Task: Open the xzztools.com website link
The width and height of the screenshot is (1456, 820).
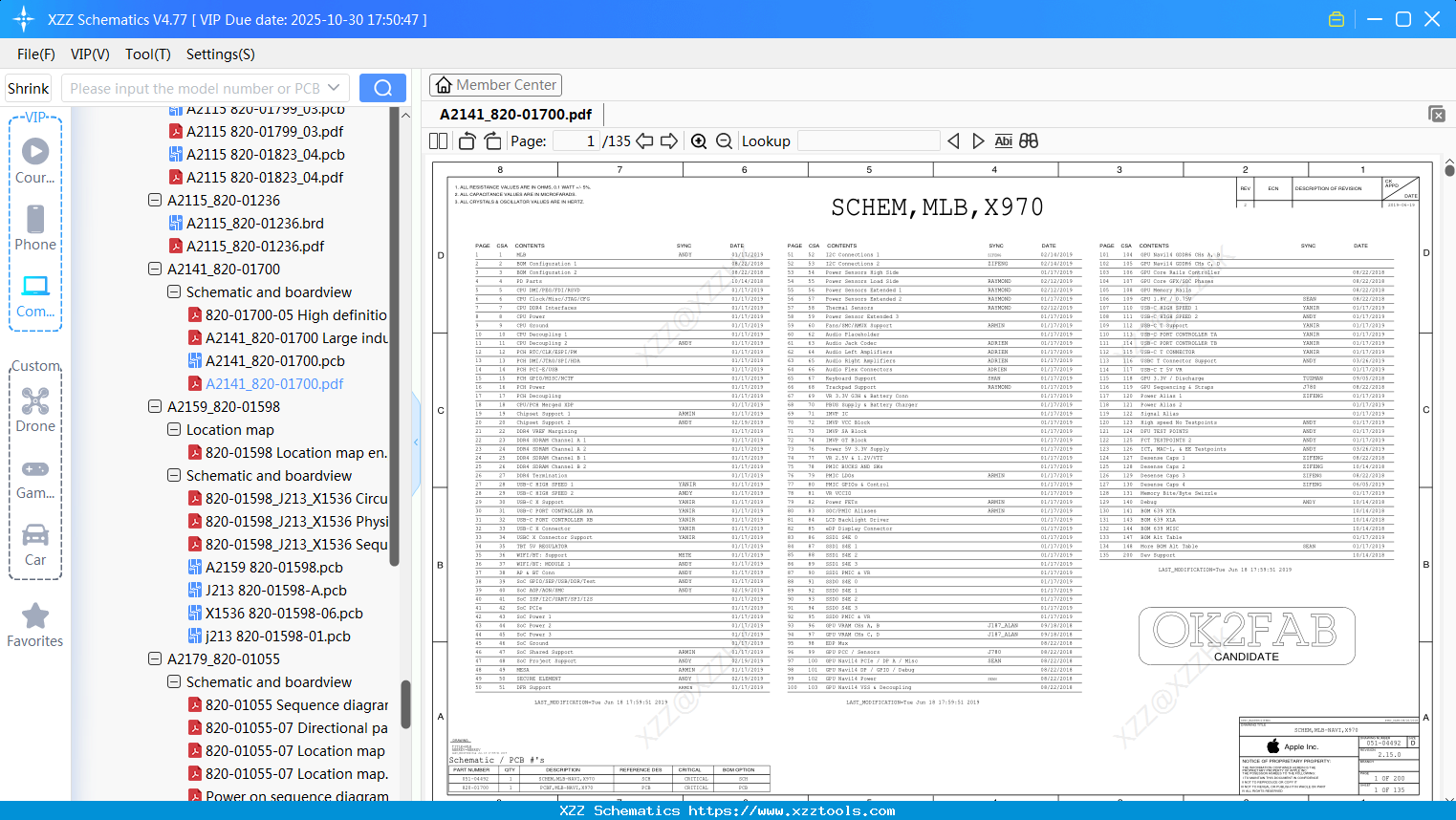Action: click(x=792, y=810)
